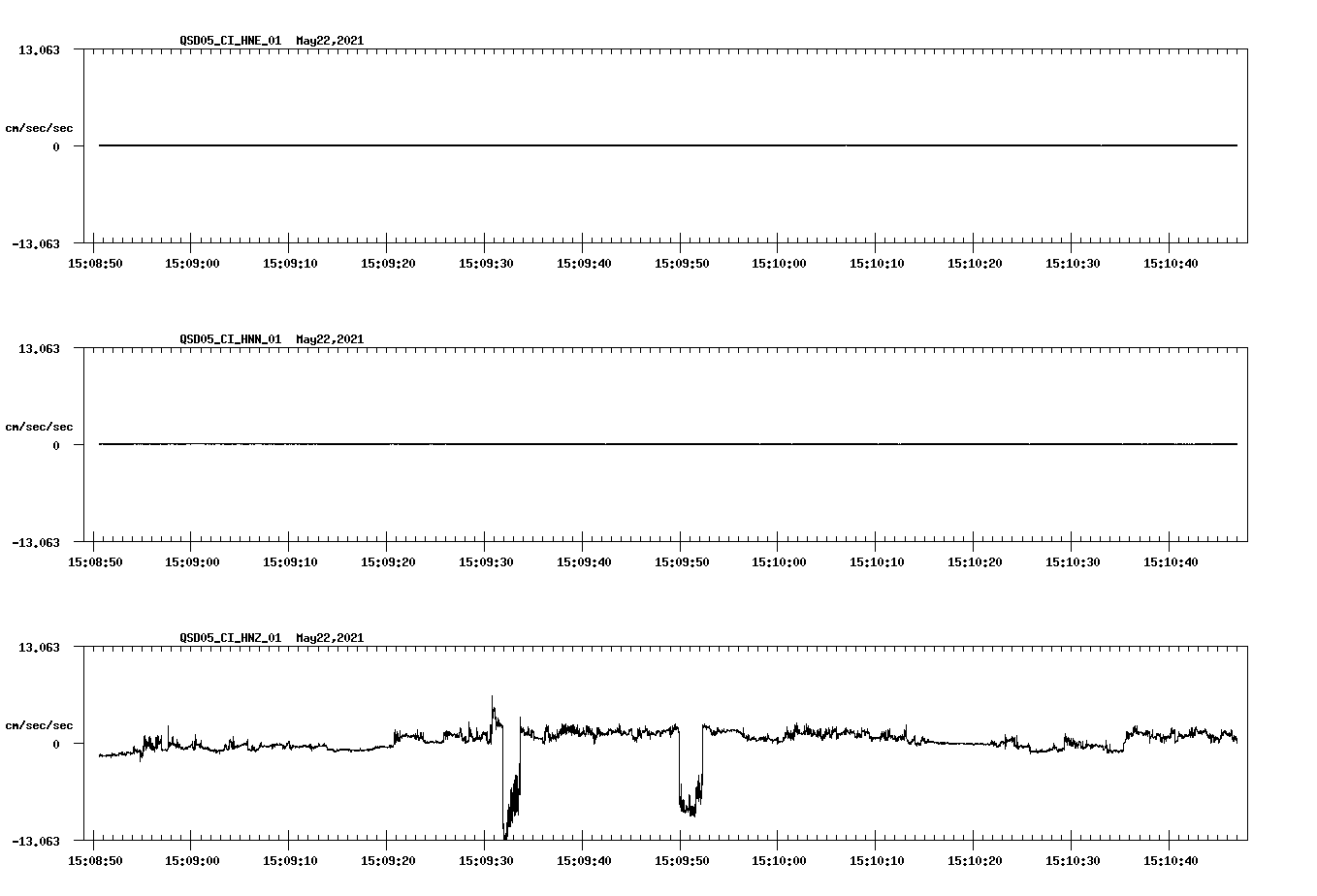Click the flat HNE waveform trace

click(x=582, y=145)
